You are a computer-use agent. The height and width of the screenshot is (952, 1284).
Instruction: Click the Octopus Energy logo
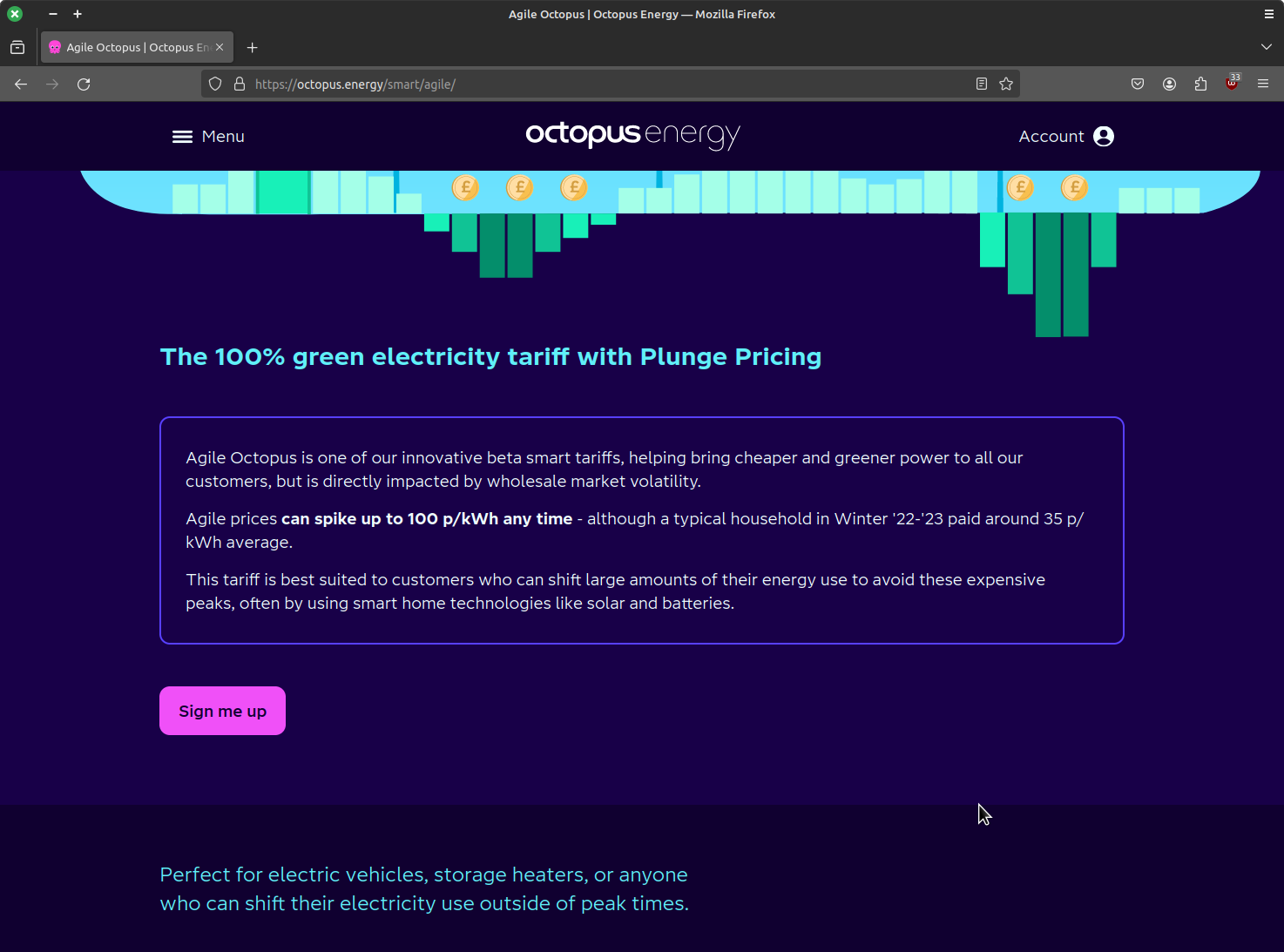click(x=633, y=135)
